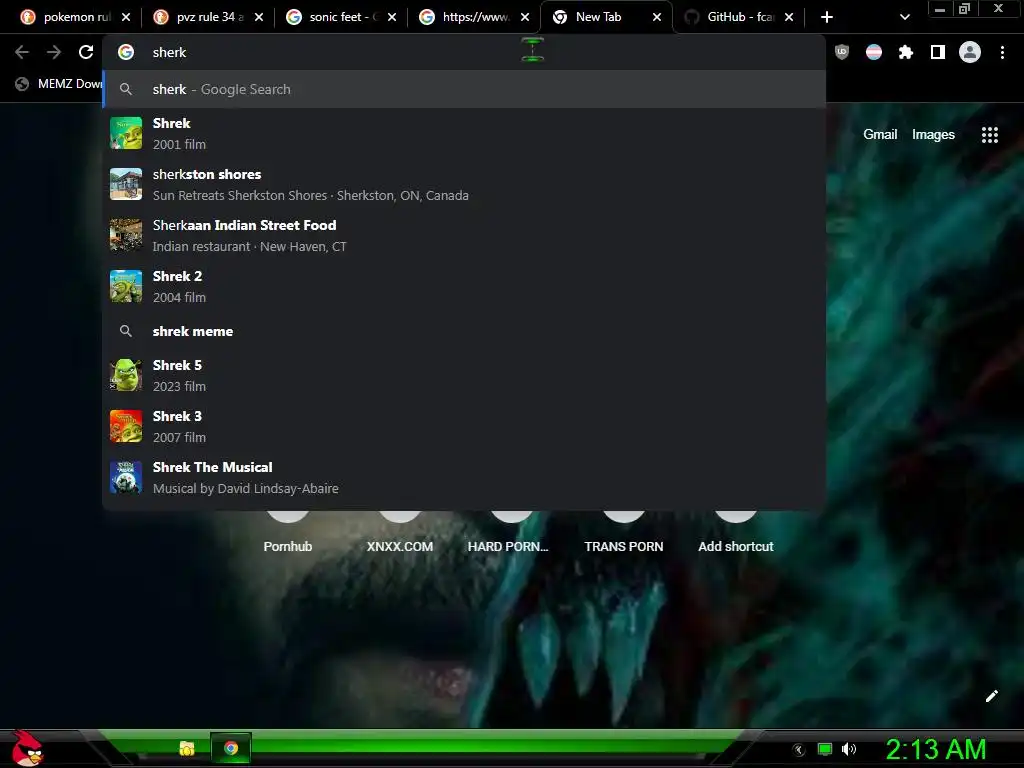Screen dimensions: 1024x768
Task: Open the Gmail link
Action: coord(880,135)
